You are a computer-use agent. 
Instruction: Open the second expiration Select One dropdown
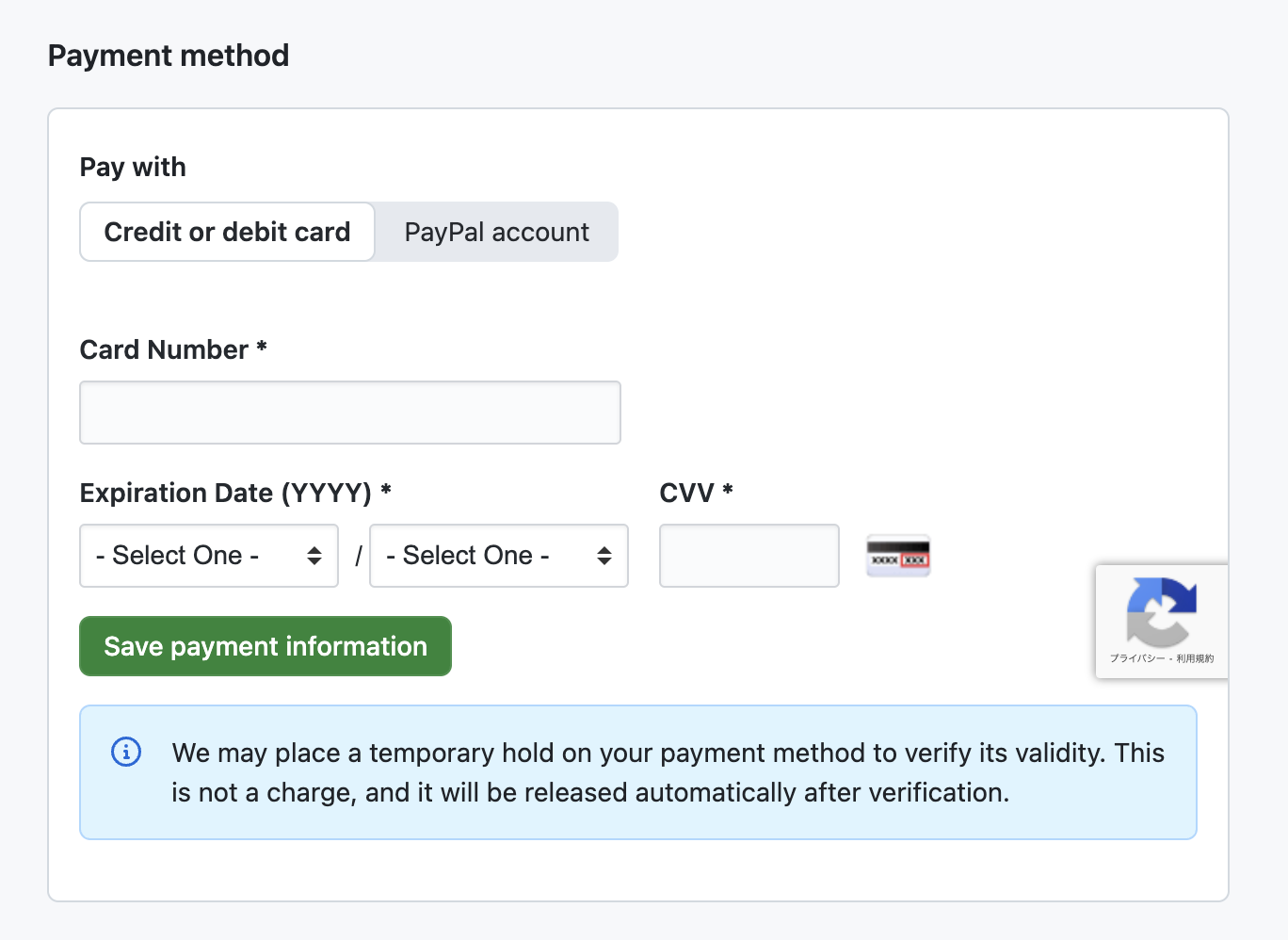tap(499, 556)
